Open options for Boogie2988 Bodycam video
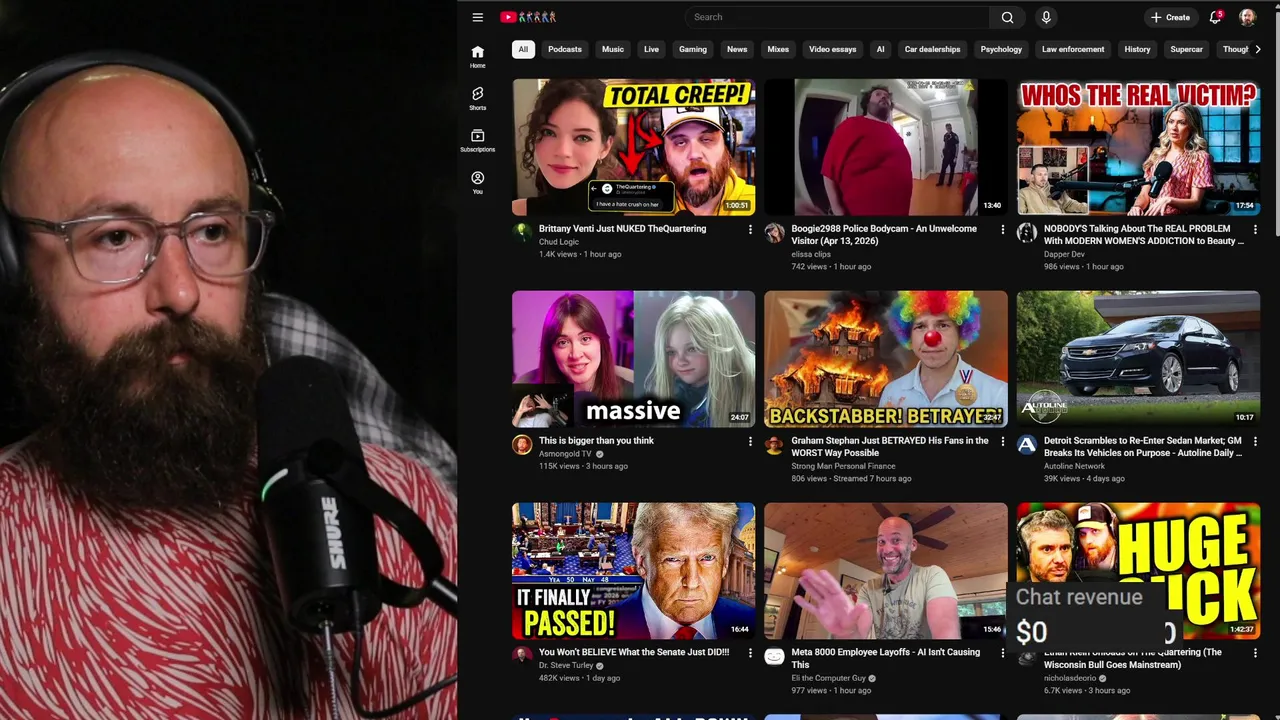Screen dimensions: 1280x720 tap(1003, 229)
